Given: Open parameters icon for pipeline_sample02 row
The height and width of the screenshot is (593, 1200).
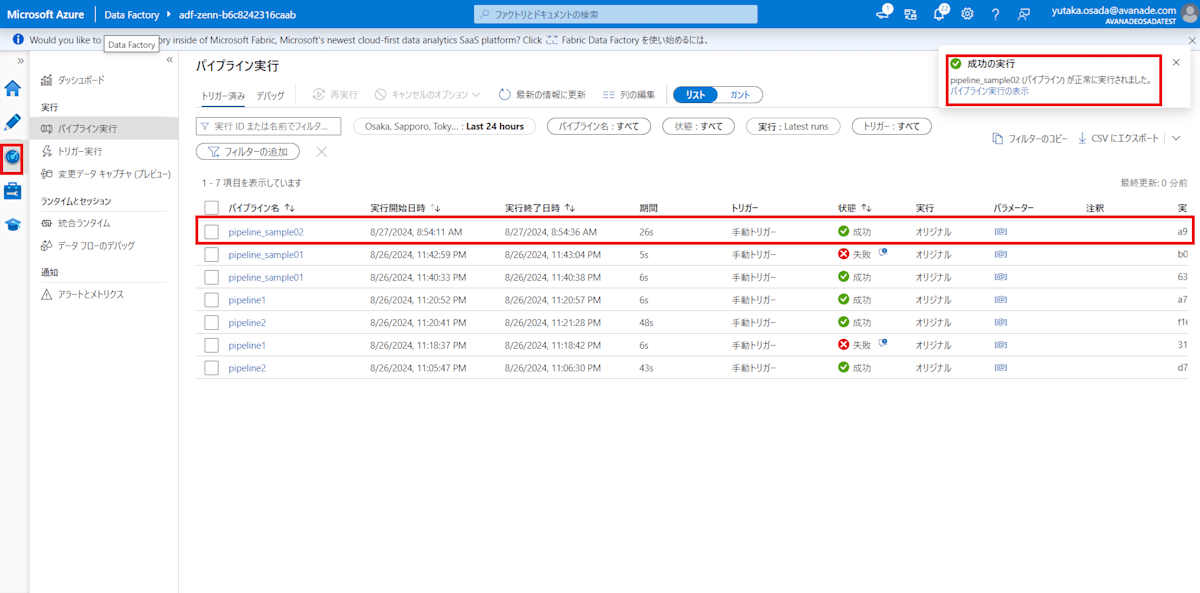Looking at the screenshot, I should click(x=1000, y=231).
